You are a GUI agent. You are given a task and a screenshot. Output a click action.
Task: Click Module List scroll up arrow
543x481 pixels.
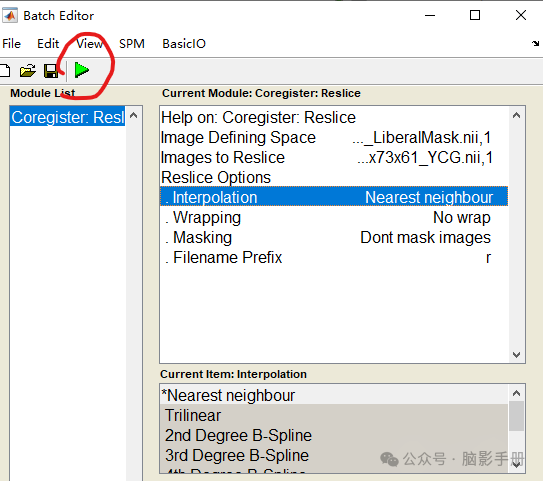pyautogui.click(x=134, y=116)
